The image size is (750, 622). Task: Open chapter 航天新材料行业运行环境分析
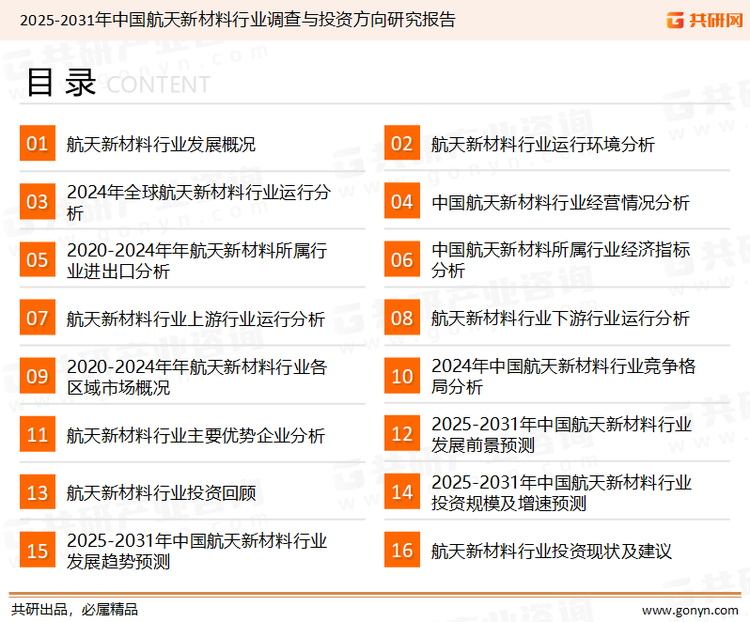pos(543,144)
